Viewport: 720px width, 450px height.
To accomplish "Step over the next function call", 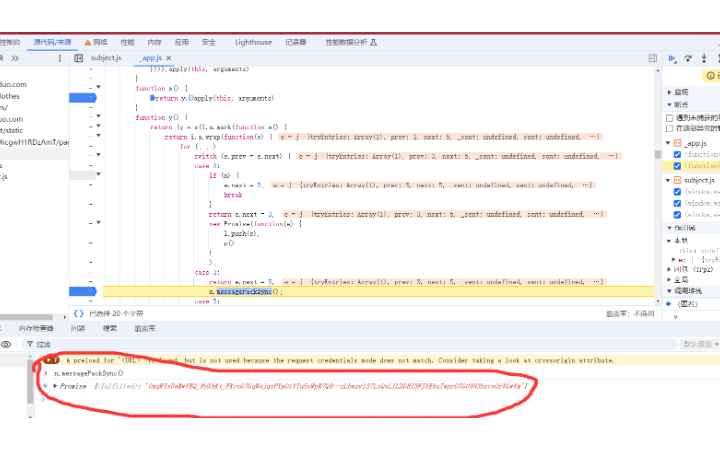I will click(x=688, y=58).
